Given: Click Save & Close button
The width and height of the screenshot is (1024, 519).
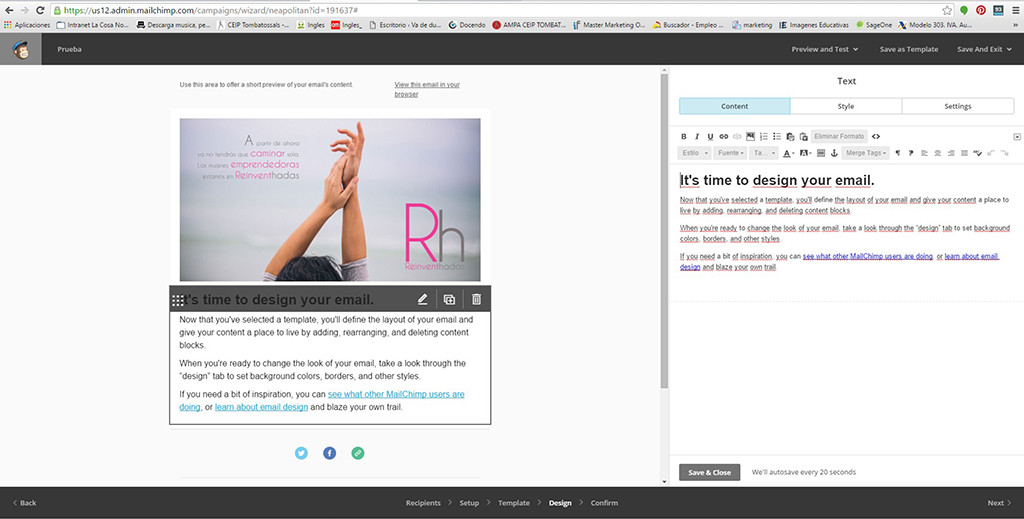Looking at the screenshot, I should [709, 472].
